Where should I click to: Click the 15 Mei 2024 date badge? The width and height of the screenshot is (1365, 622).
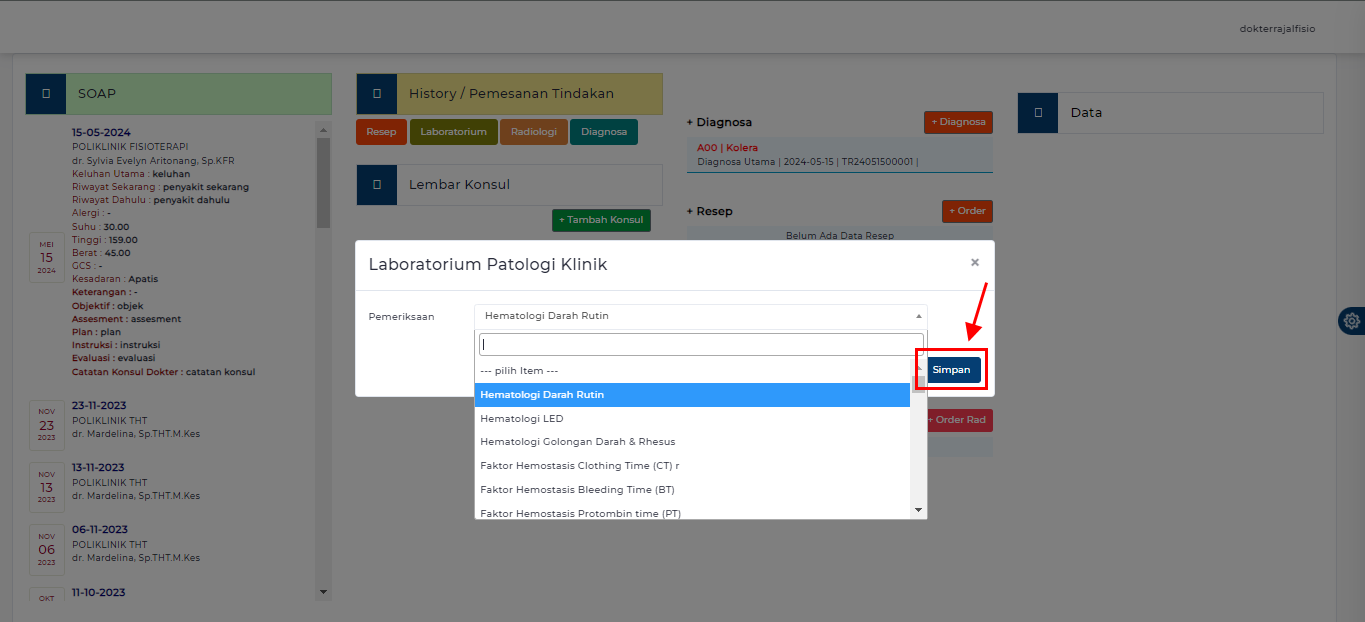[x=47, y=257]
